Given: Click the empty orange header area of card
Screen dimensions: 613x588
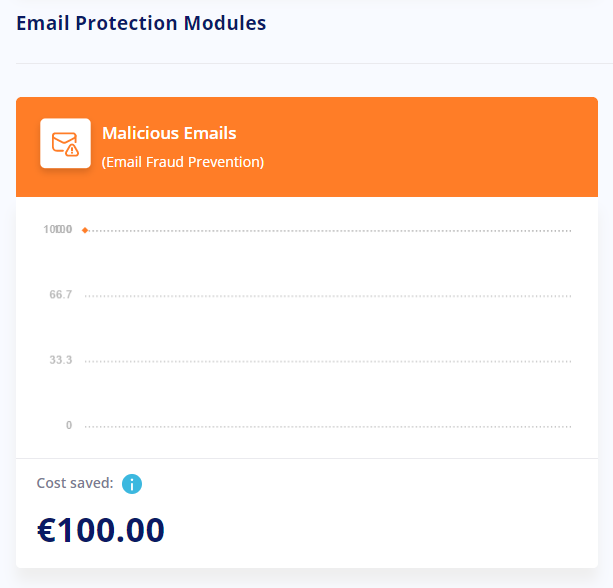Looking at the screenshot, I should 430,147.
